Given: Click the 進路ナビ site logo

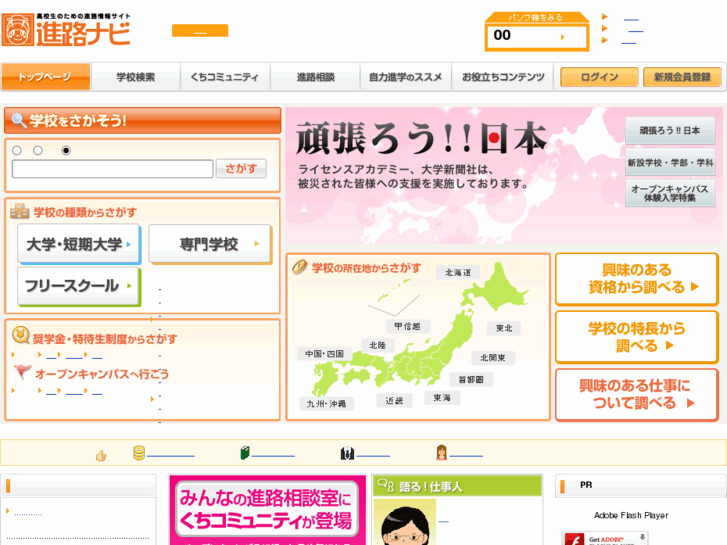Looking at the screenshot, I should click(x=66, y=30).
